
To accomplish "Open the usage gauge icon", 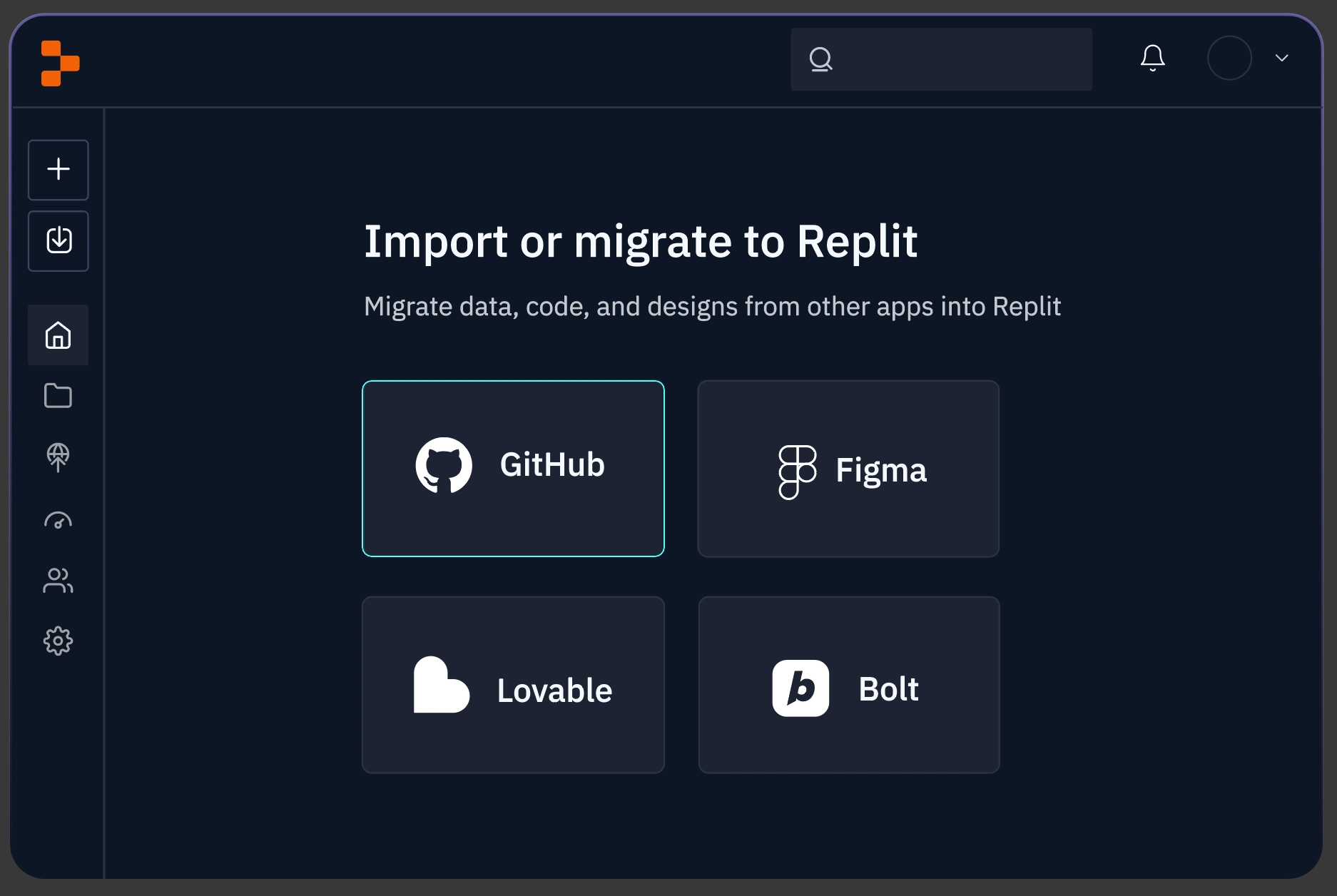I will coord(59,520).
